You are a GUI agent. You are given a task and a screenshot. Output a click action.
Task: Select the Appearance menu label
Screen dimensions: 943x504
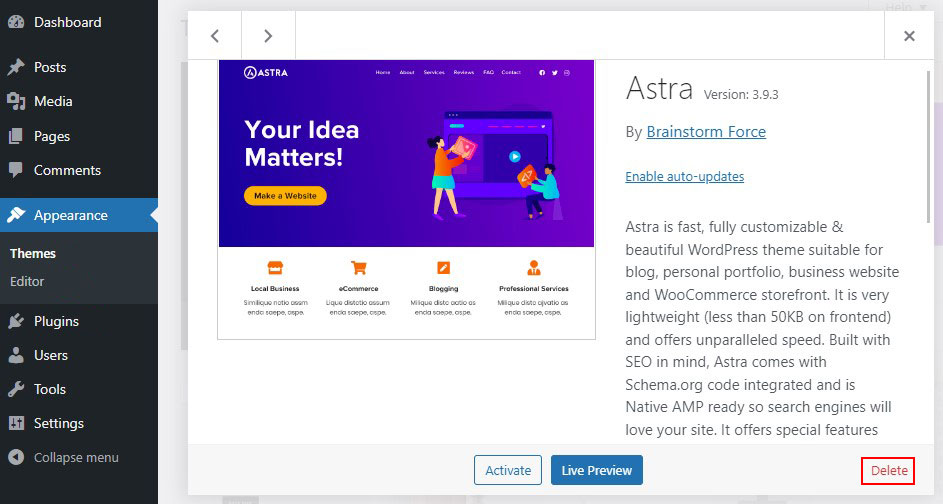(71, 215)
